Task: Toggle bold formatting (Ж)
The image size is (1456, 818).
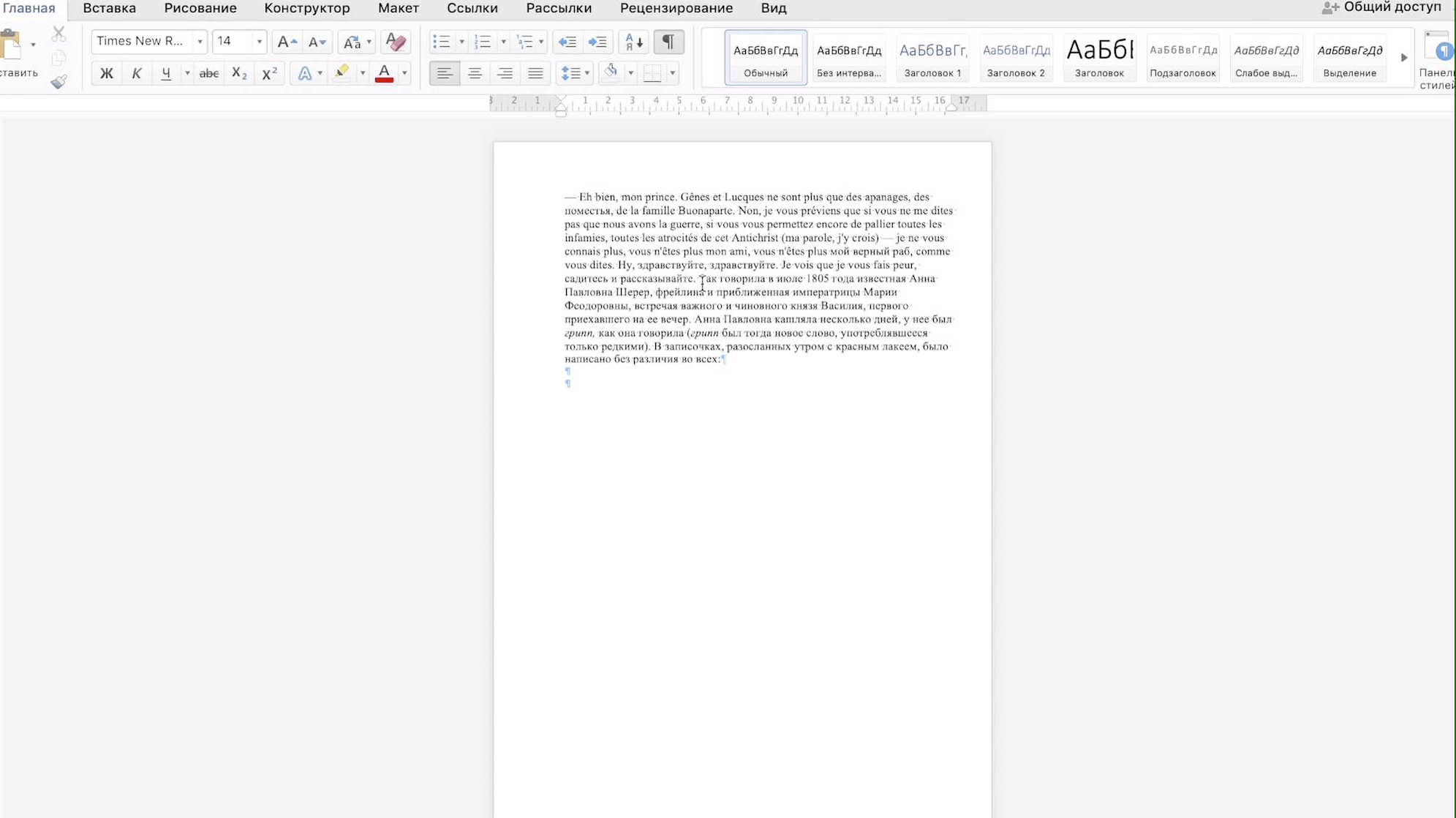Action: [x=107, y=73]
